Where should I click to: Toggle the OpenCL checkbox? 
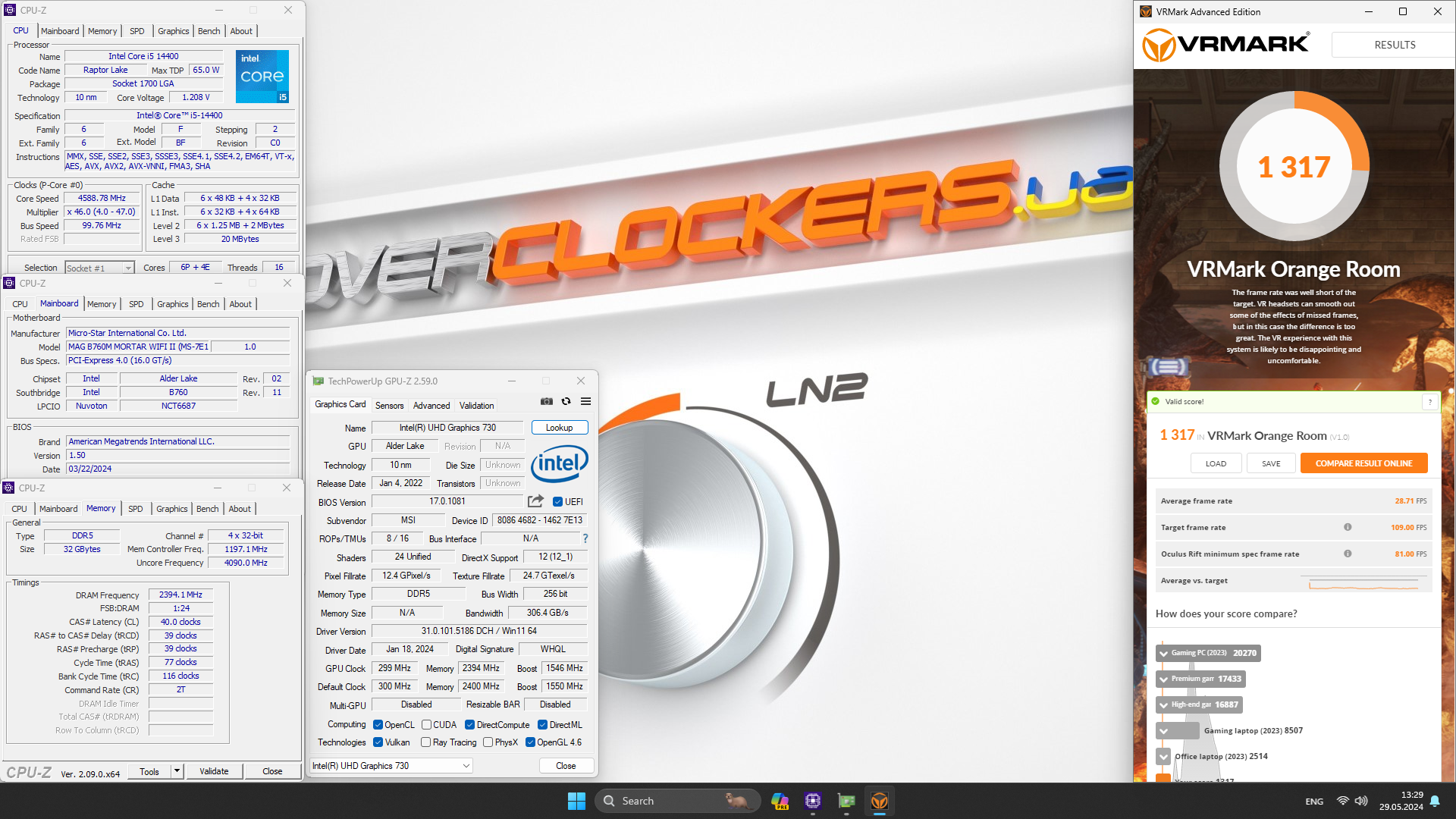[378, 724]
